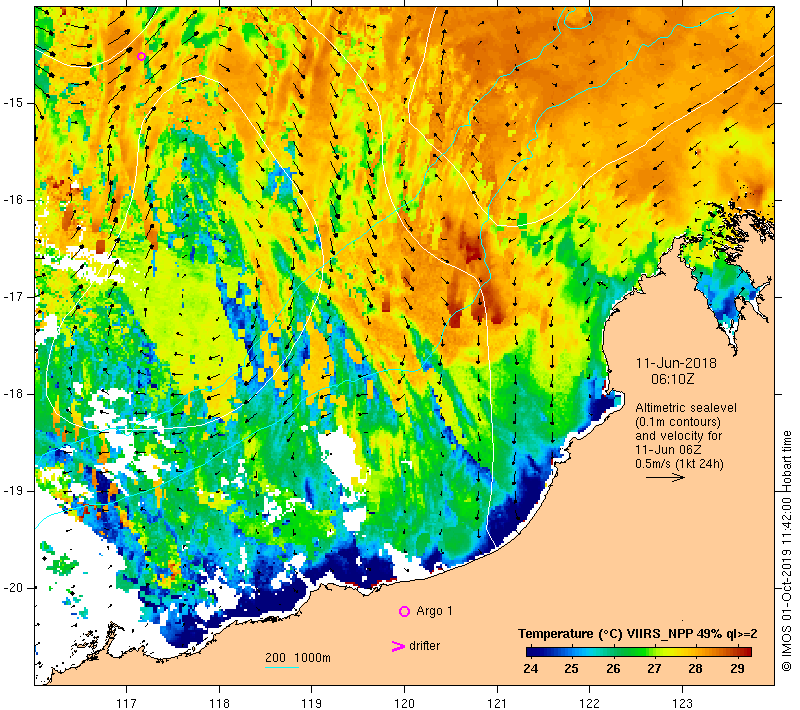Image resolution: width=800 pixels, height=710 pixels.
Task: Click the 120 longitude axis label
Action: [404, 703]
